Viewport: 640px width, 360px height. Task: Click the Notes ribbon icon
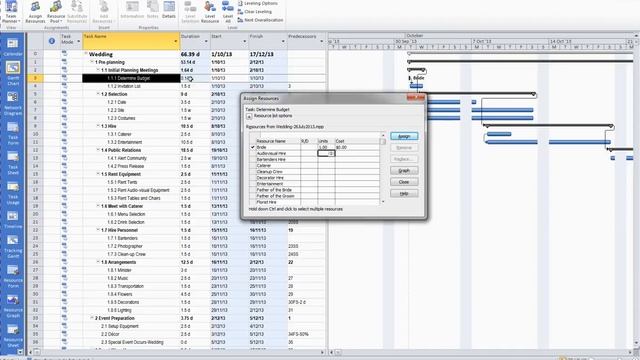tap(153, 10)
